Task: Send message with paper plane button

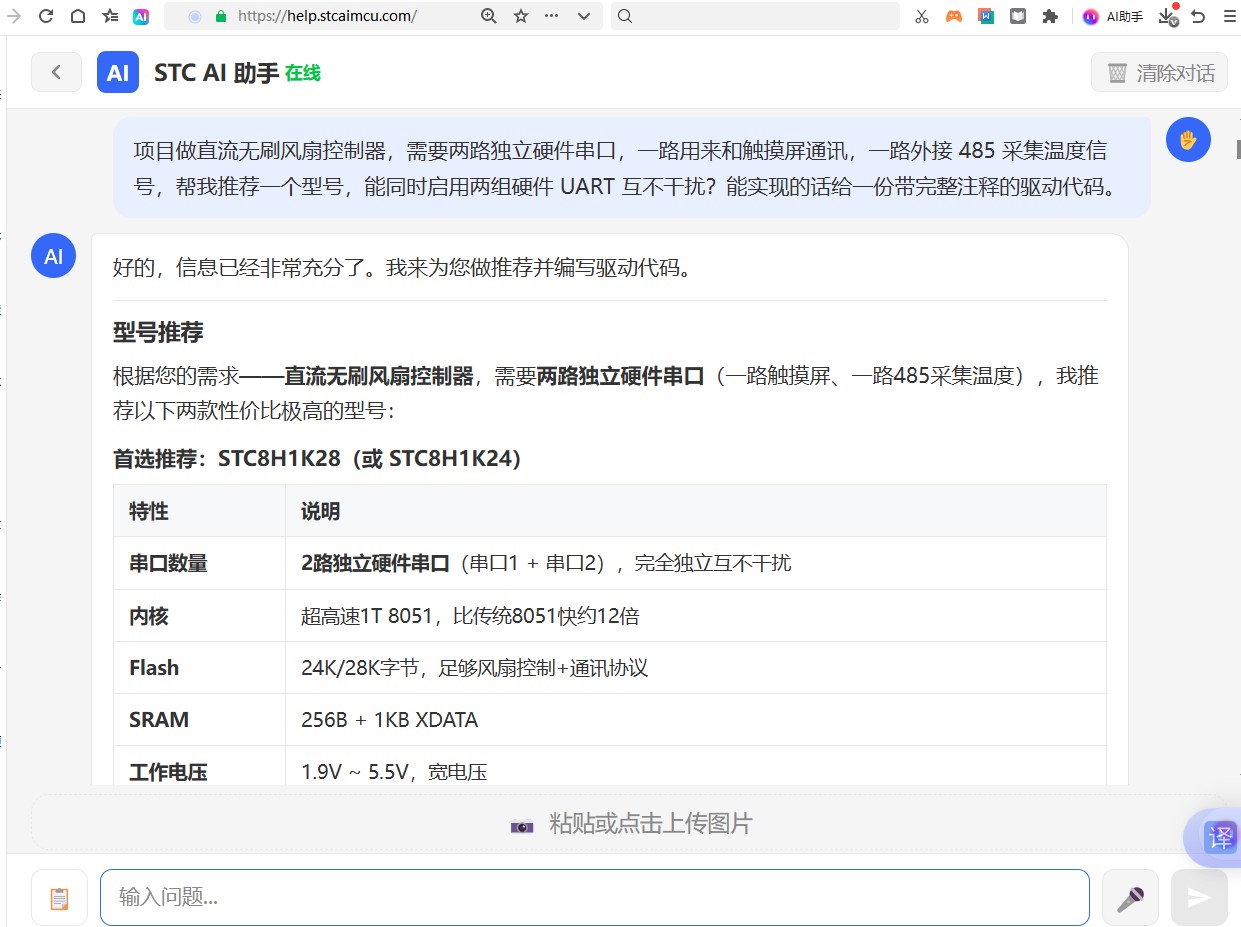Action: coord(1199,898)
